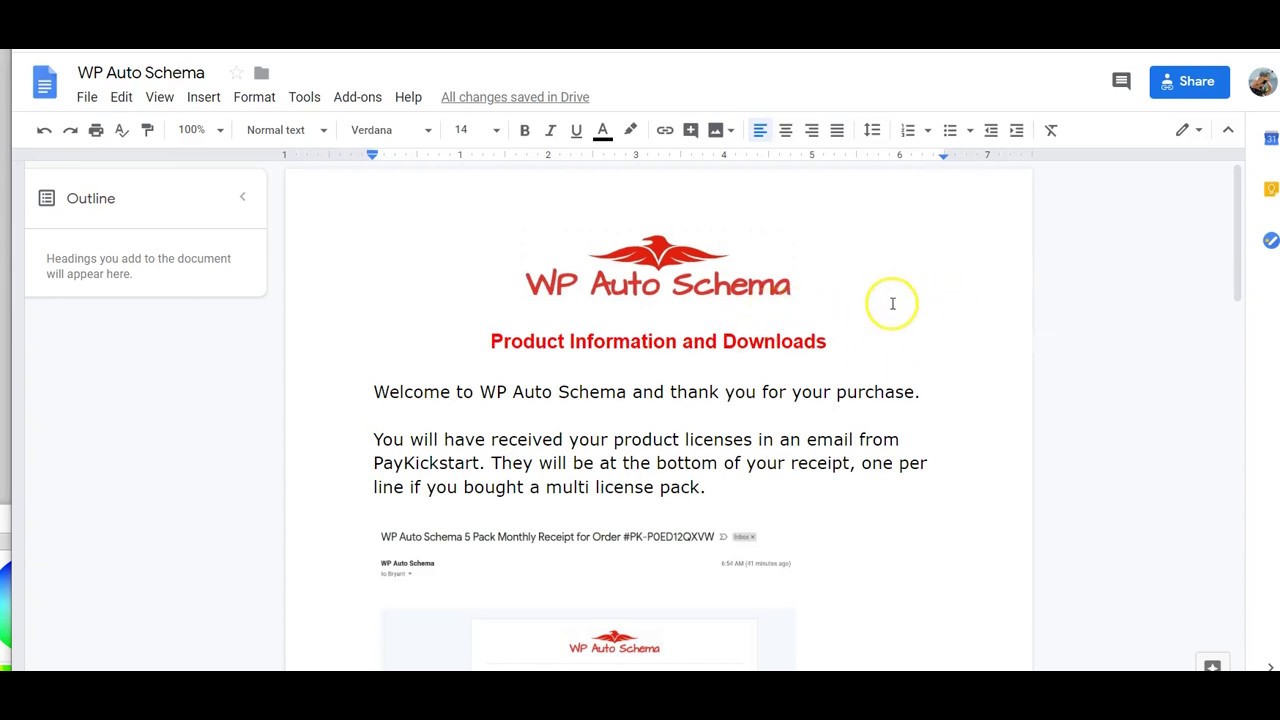The image size is (1280, 720).
Task: Open editing mode pencil dropdown
Action: pyautogui.click(x=1188, y=130)
